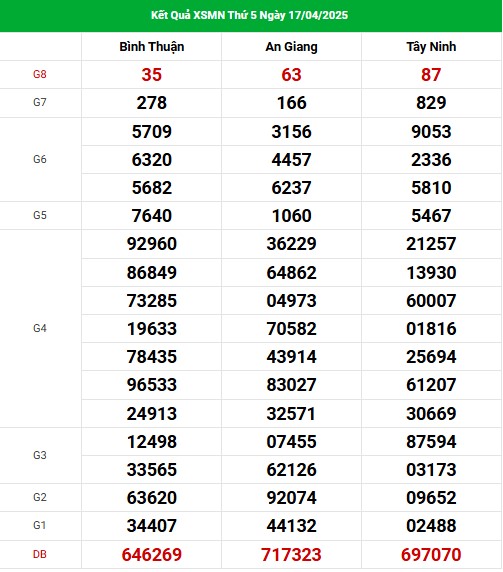Click the red G8 number 63
The width and height of the screenshot is (503, 572).
291,75
